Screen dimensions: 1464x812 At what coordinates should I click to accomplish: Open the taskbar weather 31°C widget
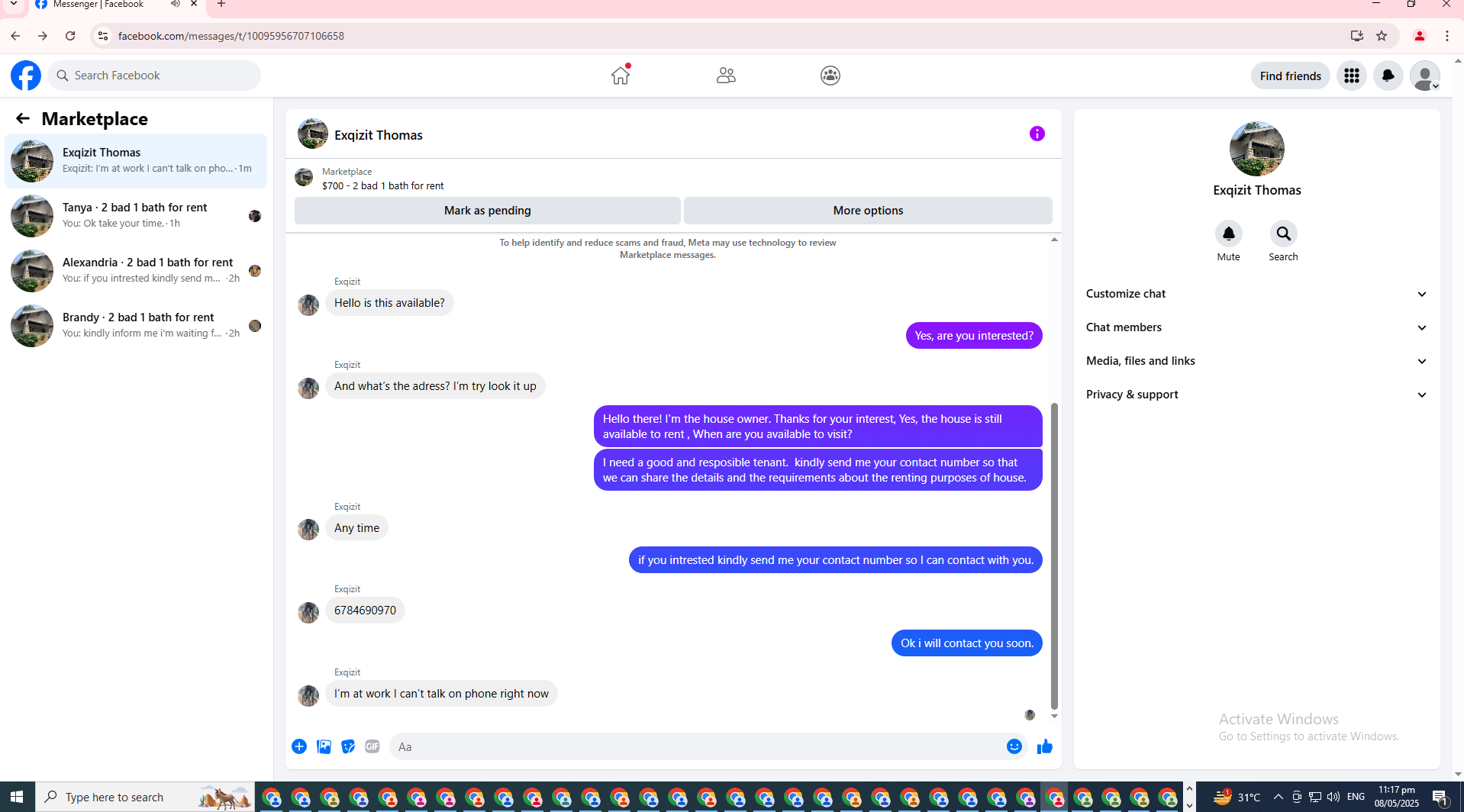click(x=1237, y=797)
